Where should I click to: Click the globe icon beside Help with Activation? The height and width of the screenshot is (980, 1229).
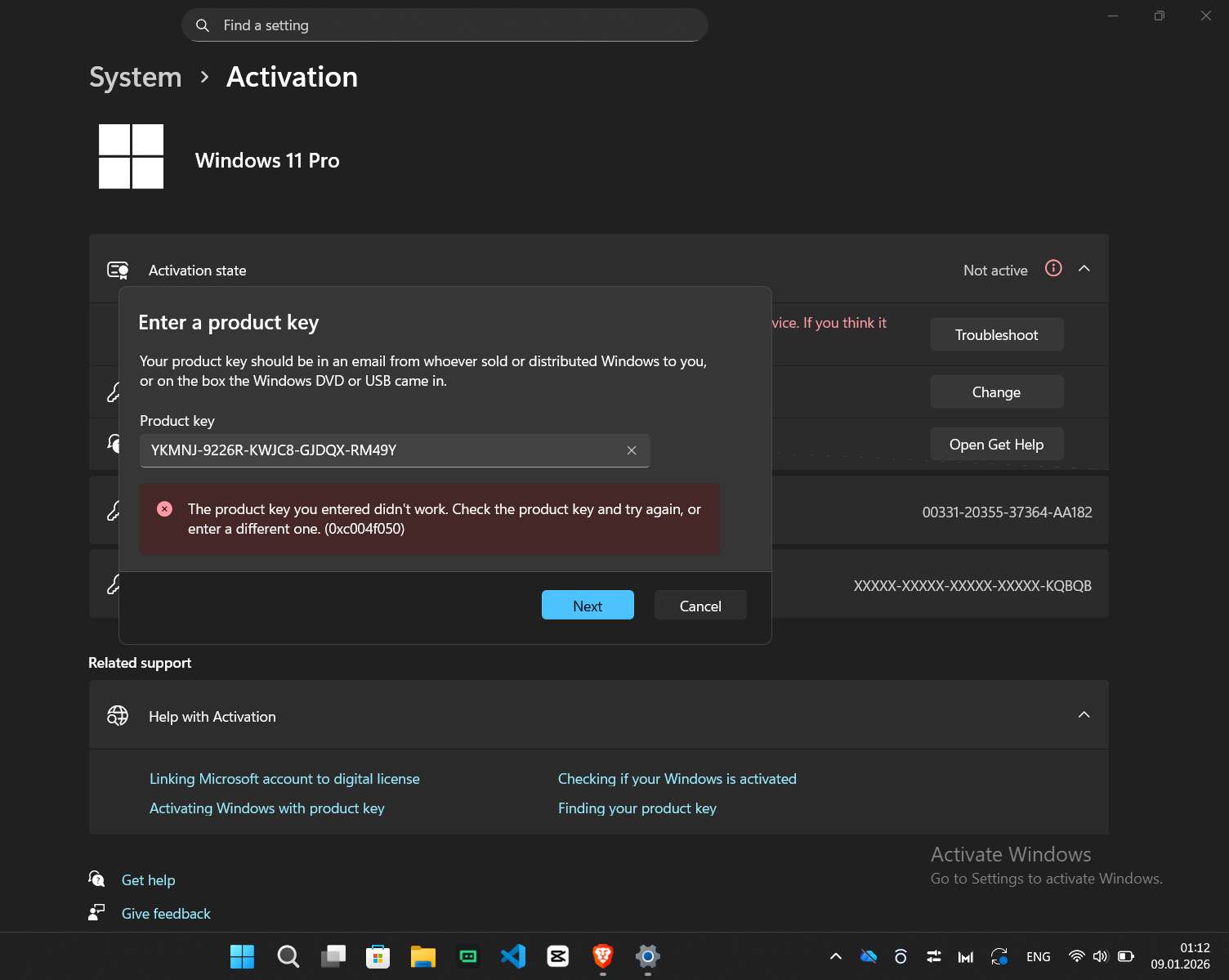coord(118,716)
